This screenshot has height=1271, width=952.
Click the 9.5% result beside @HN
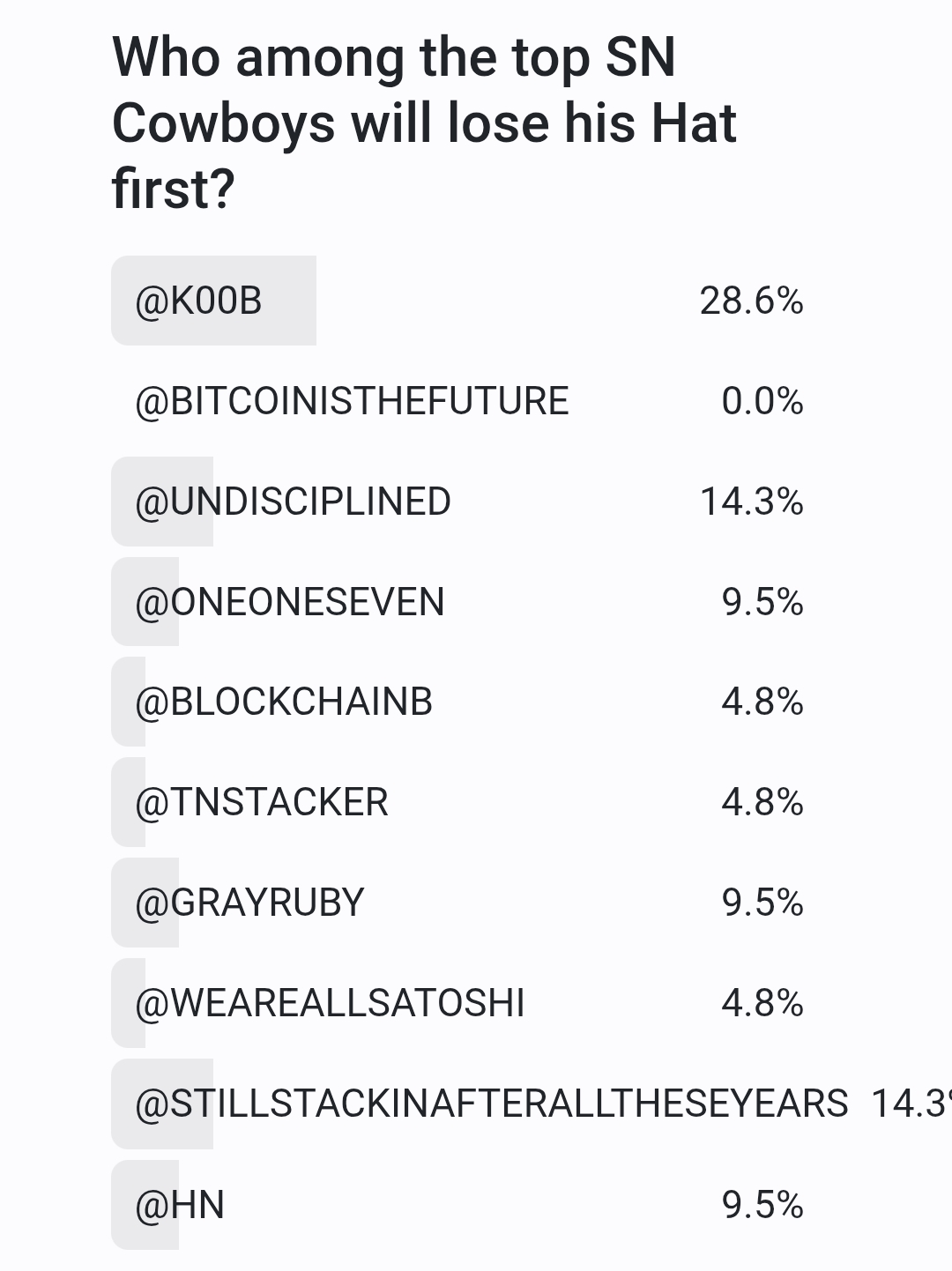[x=762, y=1205]
